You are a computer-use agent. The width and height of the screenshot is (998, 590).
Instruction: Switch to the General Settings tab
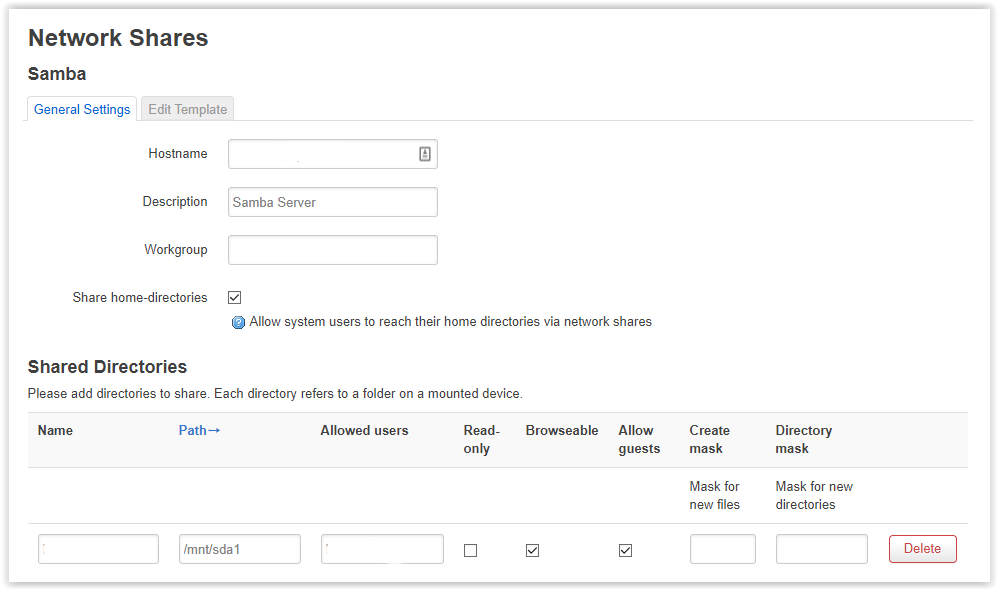coord(82,109)
